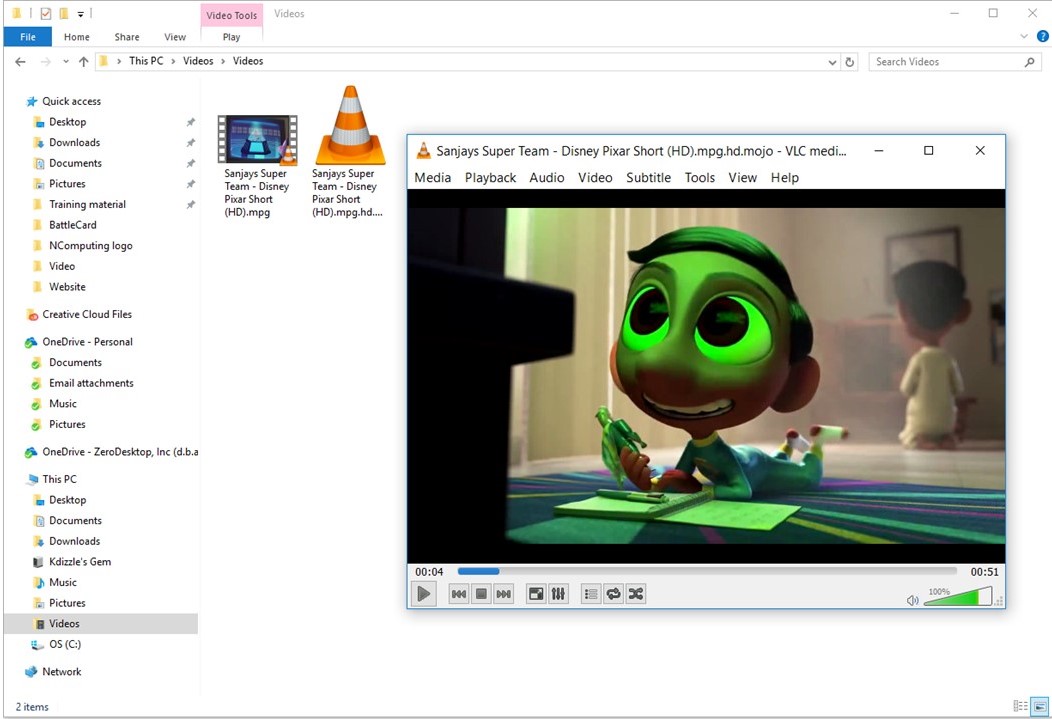The width and height of the screenshot is (1052, 719).
Task: Toggle shuffle (random) in VLC
Action: pyautogui.click(x=635, y=594)
